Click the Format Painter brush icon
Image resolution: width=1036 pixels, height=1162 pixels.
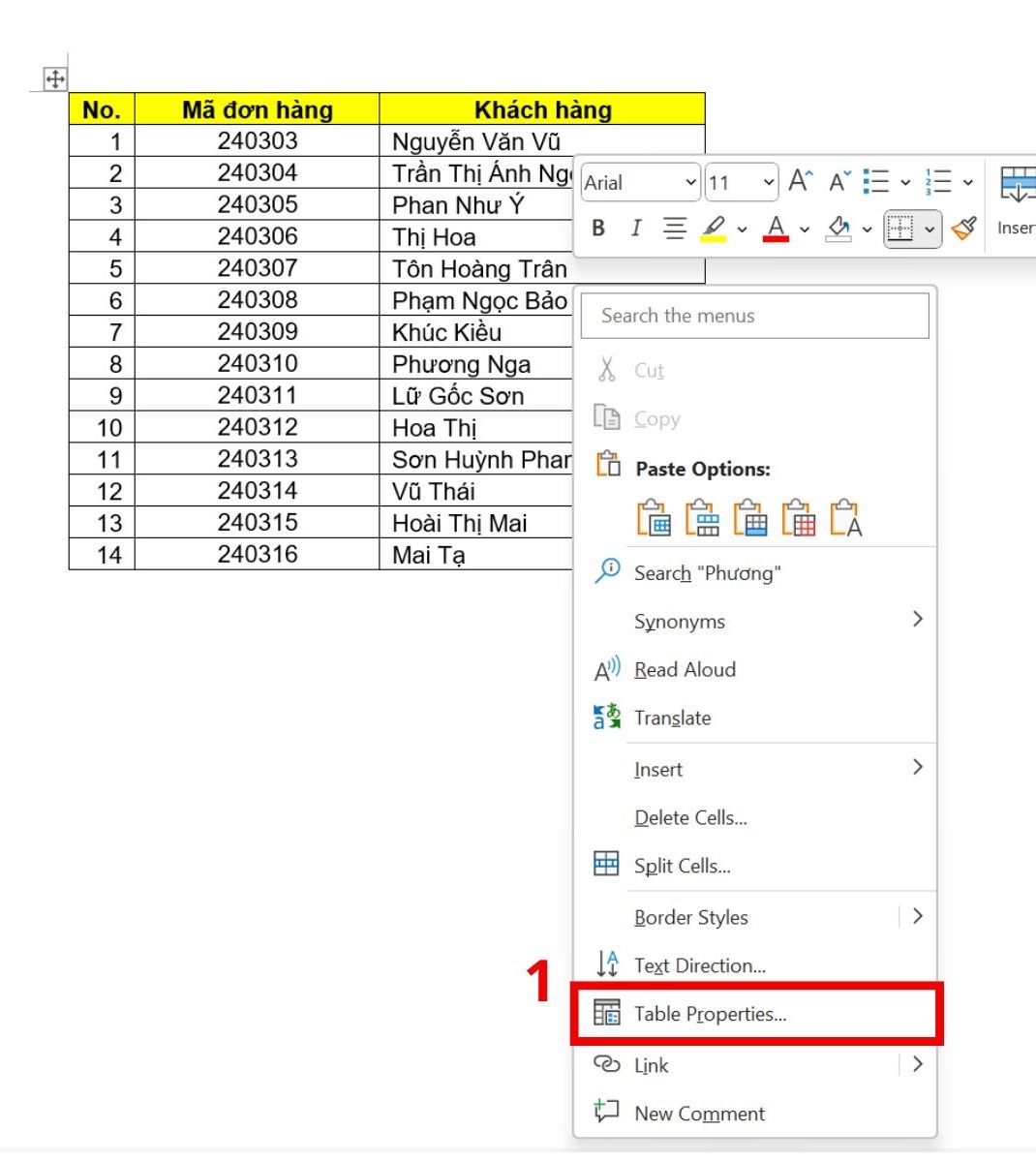pos(963,229)
